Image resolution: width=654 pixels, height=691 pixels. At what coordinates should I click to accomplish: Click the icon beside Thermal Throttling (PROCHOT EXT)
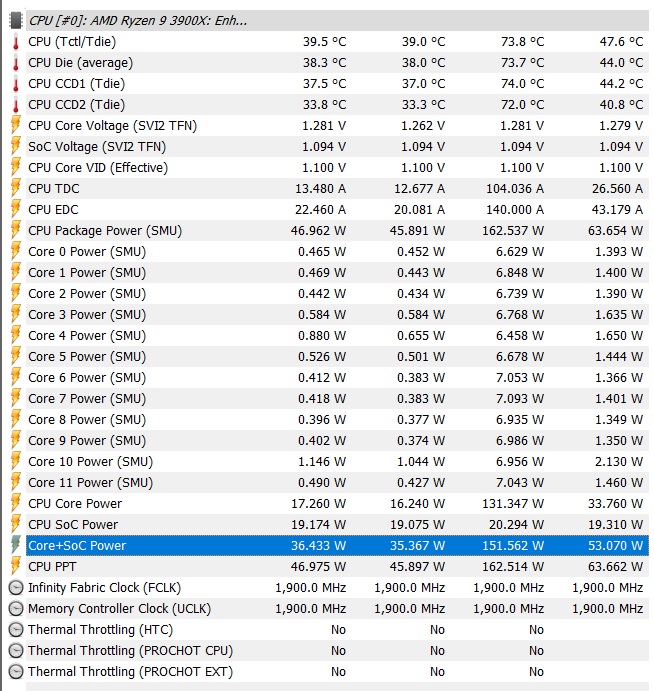pyautogui.click(x=15, y=672)
